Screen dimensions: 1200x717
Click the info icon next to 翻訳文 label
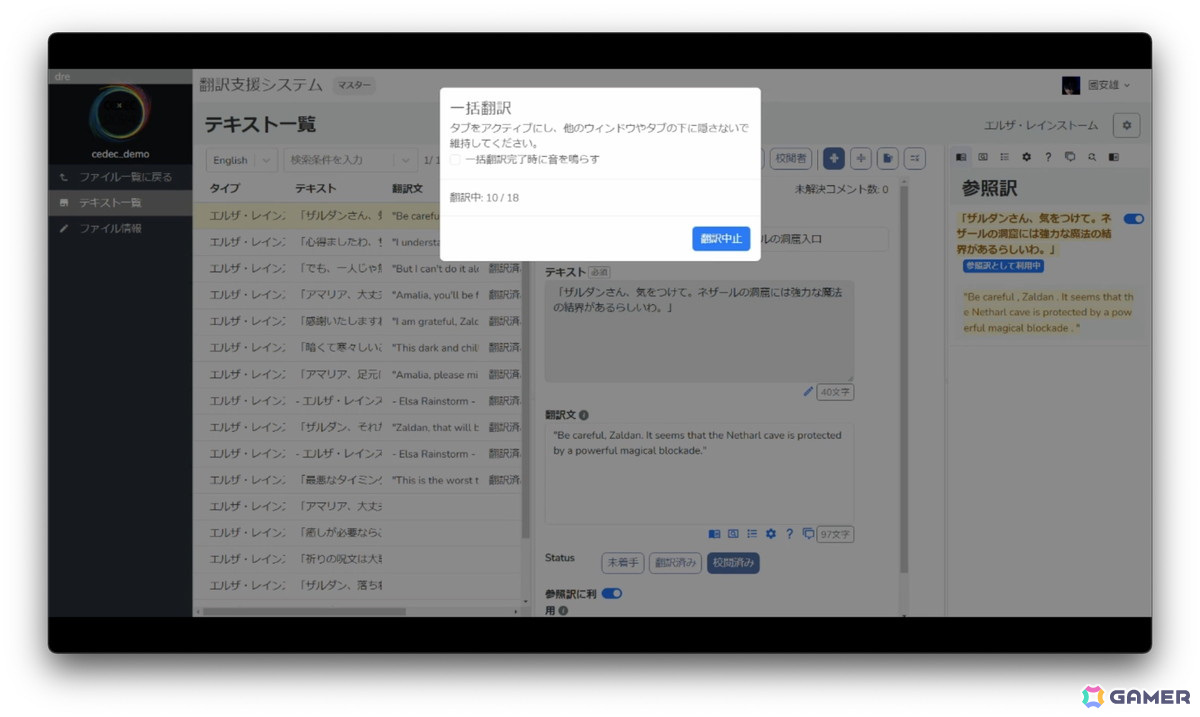(584, 415)
